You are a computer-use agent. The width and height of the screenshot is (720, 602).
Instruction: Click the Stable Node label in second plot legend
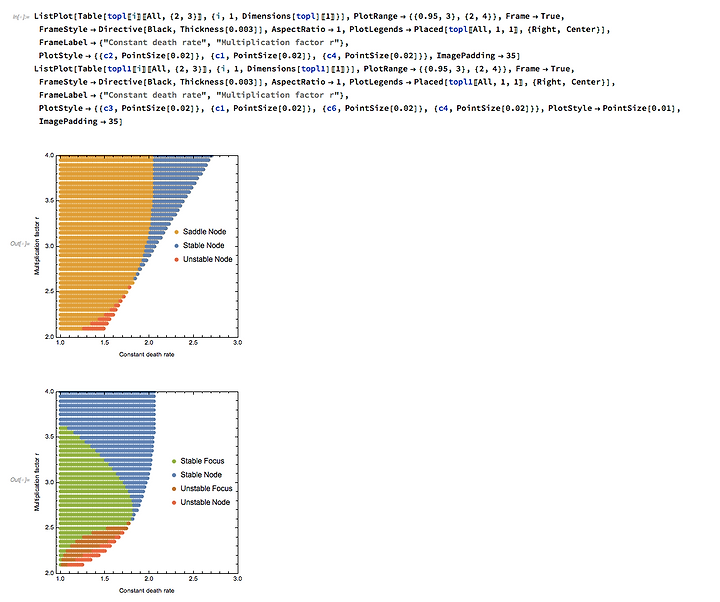click(x=201, y=474)
